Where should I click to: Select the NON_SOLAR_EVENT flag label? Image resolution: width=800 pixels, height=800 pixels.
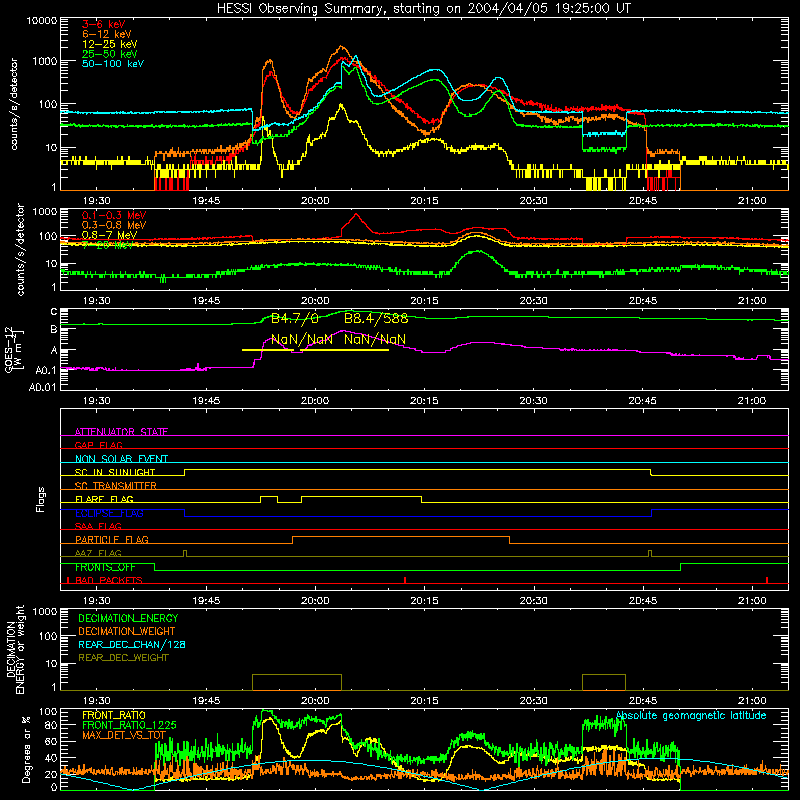[121, 459]
